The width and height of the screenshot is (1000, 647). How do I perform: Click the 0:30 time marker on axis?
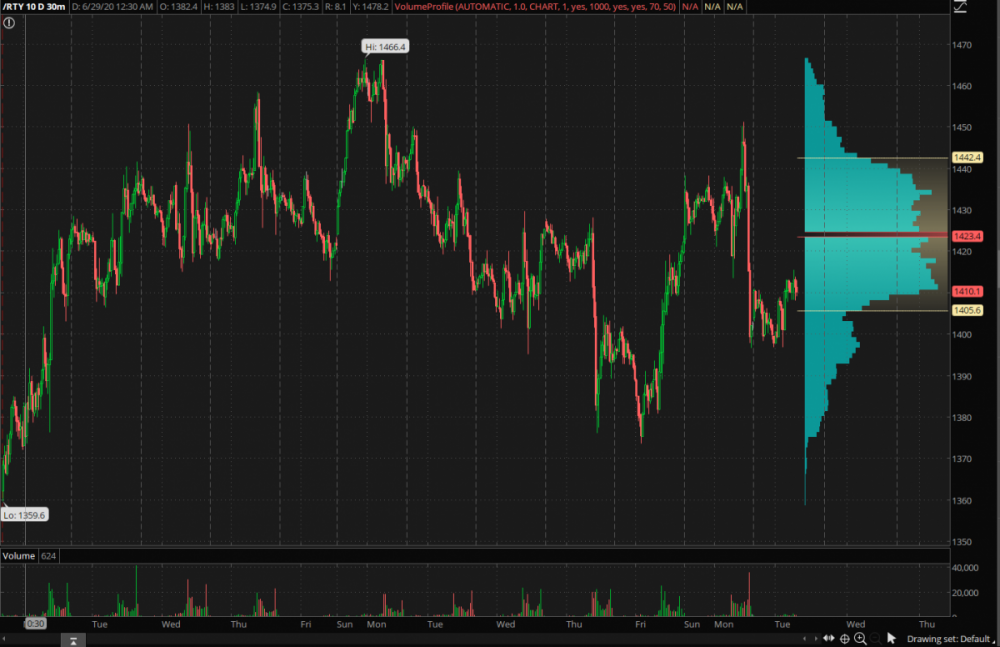[34, 623]
